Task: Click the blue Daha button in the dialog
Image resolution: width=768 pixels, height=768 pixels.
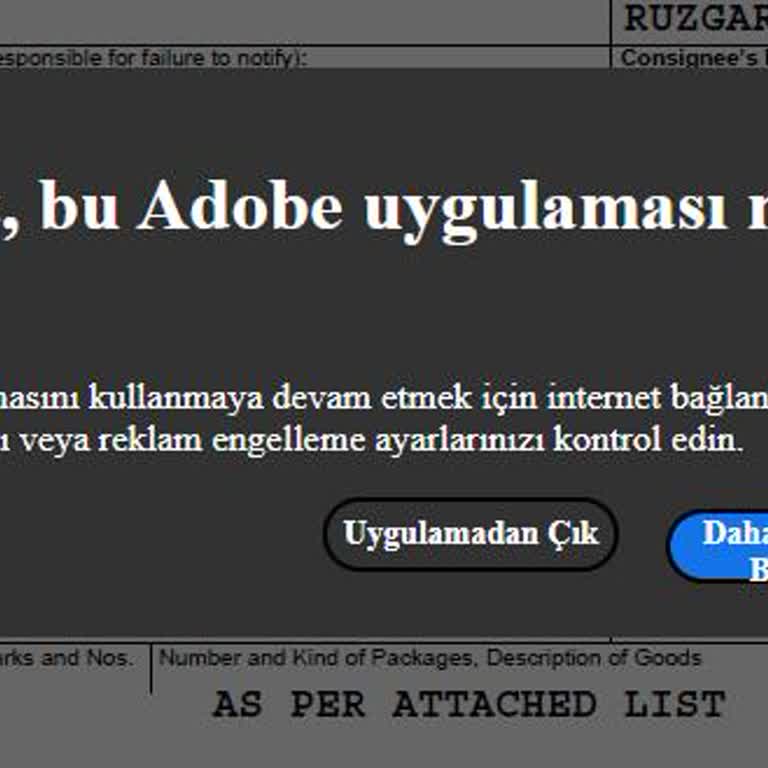Action: click(719, 546)
